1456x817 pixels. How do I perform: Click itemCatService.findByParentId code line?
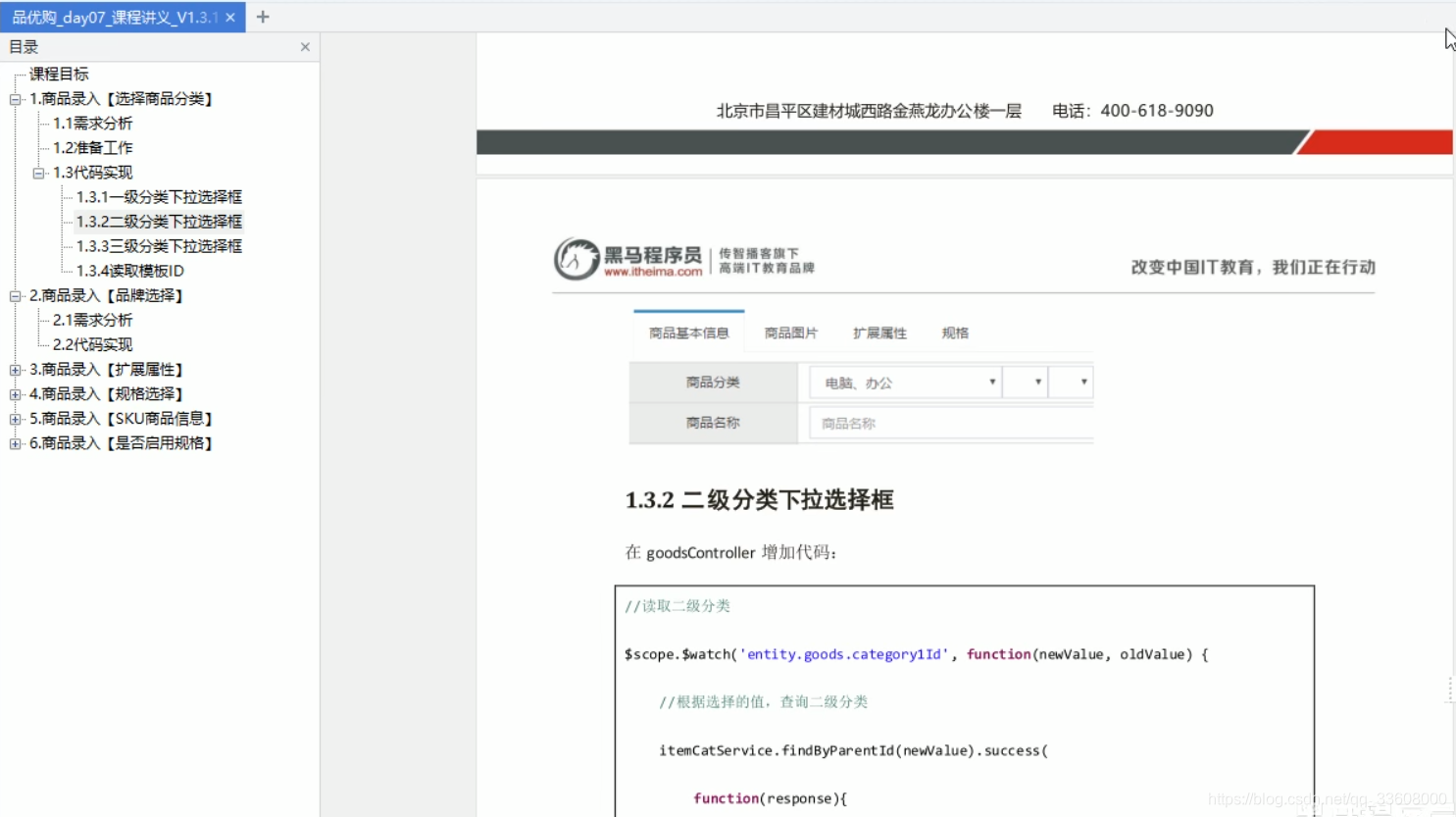tap(853, 750)
